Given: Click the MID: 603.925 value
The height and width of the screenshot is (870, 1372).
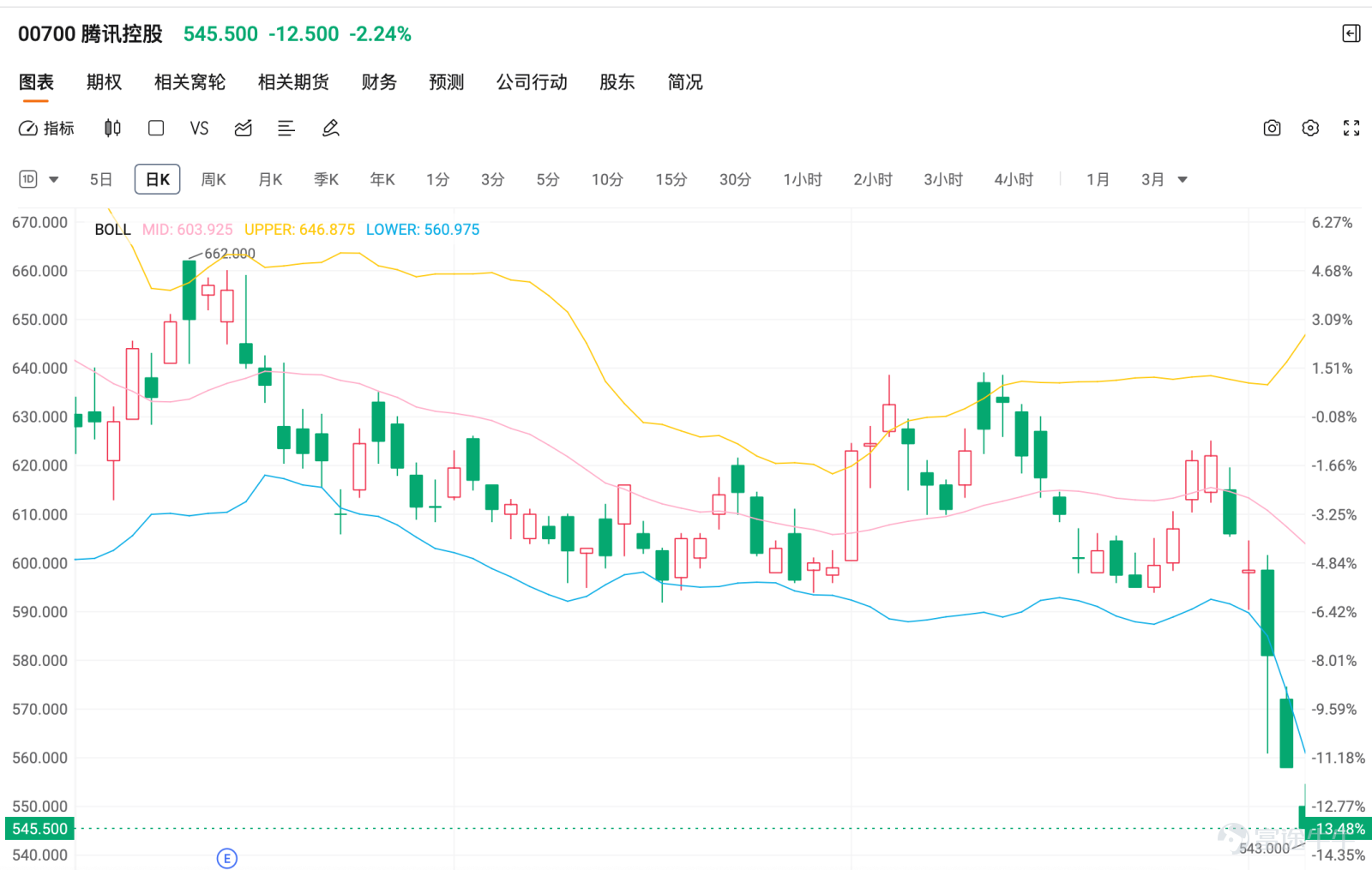Looking at the screenshot, I should tap(187, 230).
